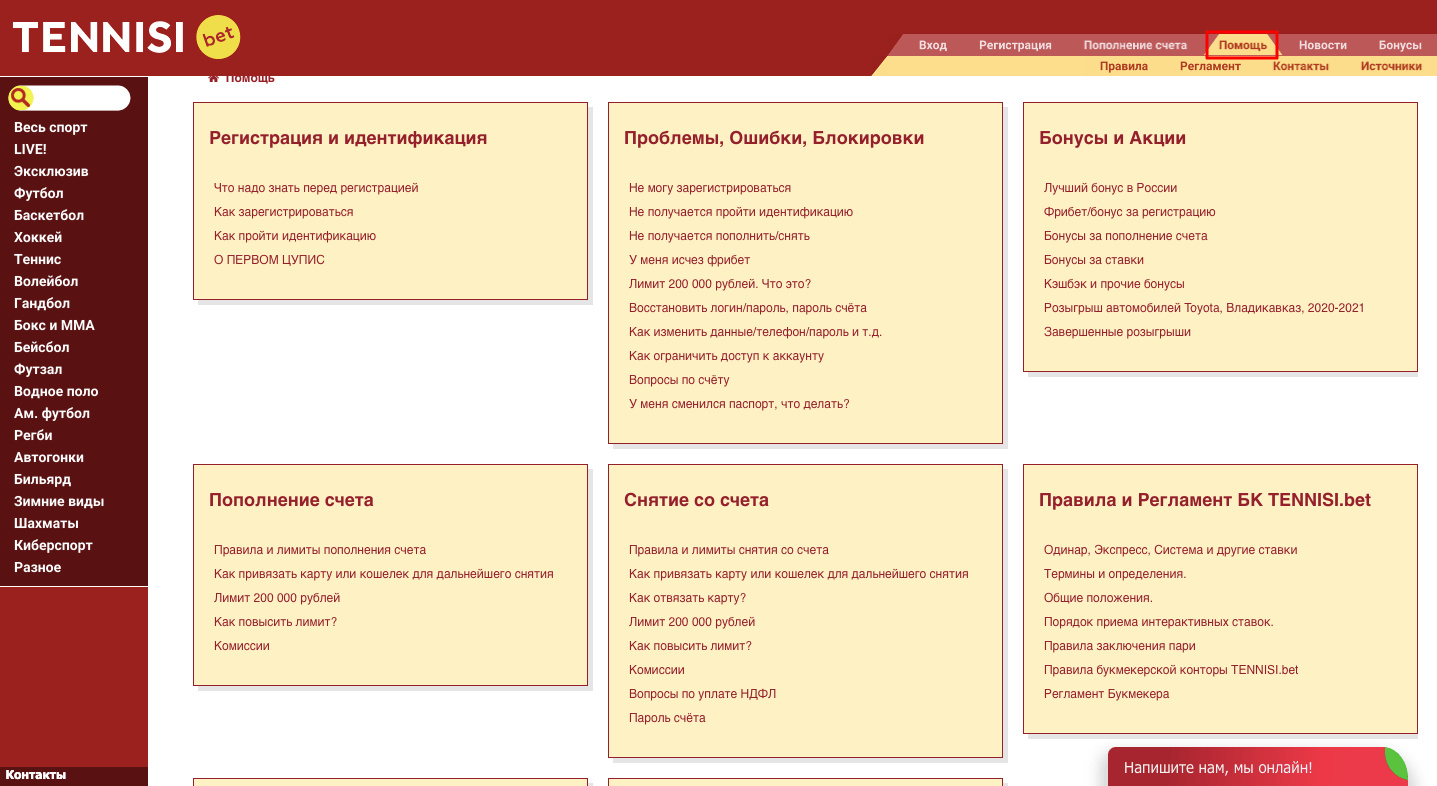Open 'Восстановить логин/пароль, пароль счёта'
Screen dimensions: 1437x786
[748, 307]
